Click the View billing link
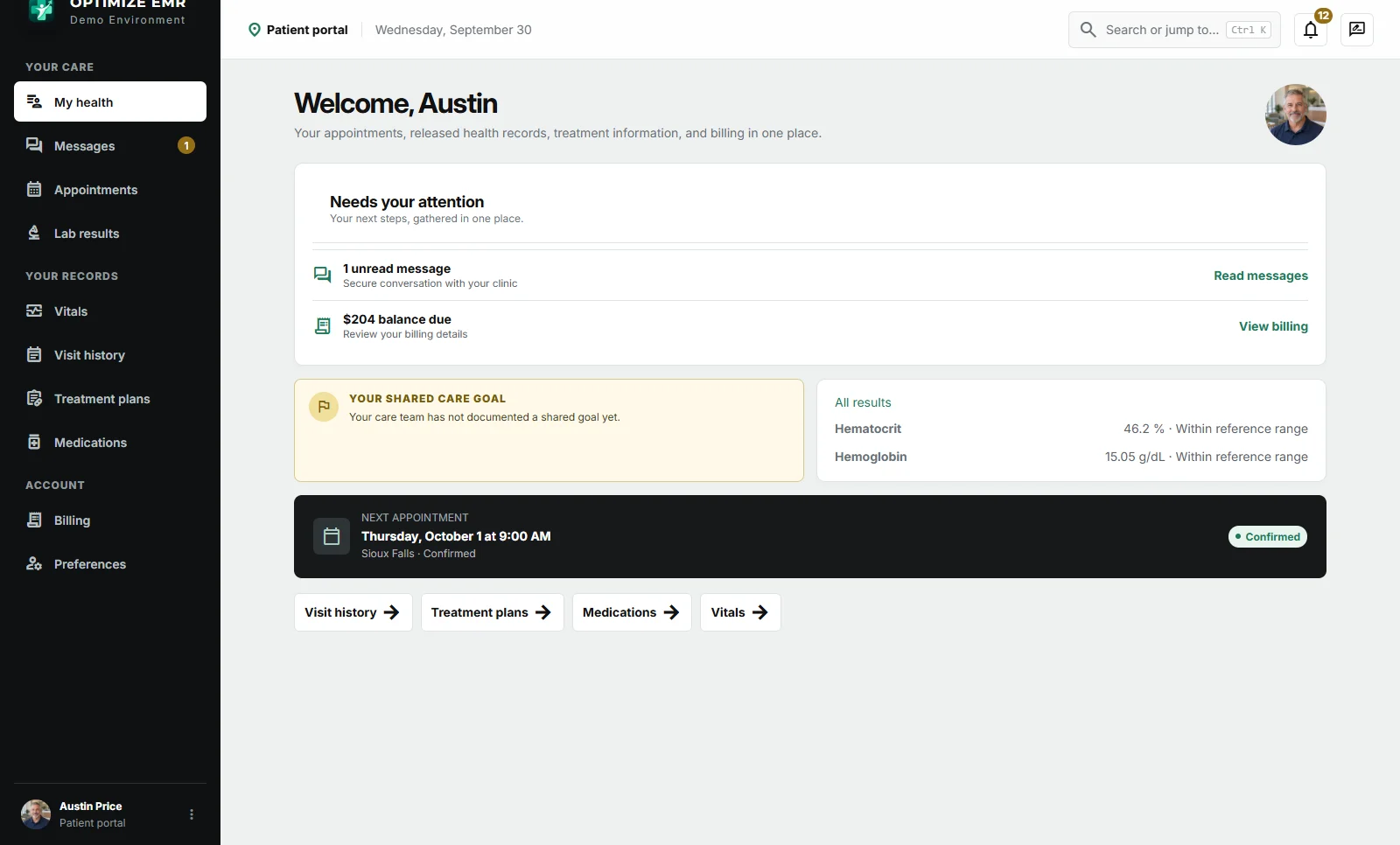1400x845 pixels. (1273, 326)
